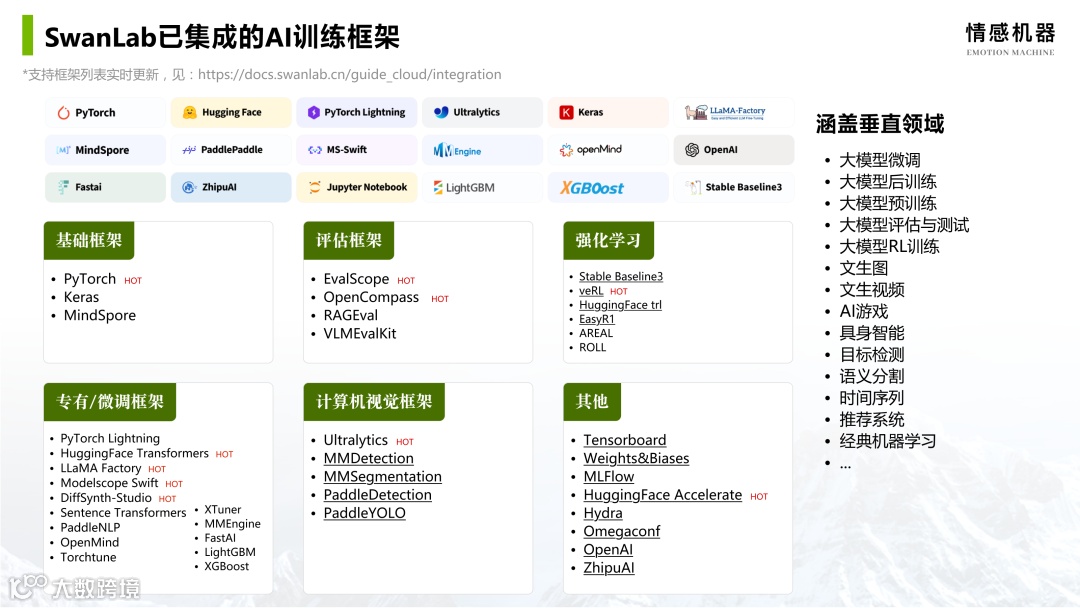The image size is (1080, 608).
Task: Open the OpenAI link under 其他
Action: 608,549
